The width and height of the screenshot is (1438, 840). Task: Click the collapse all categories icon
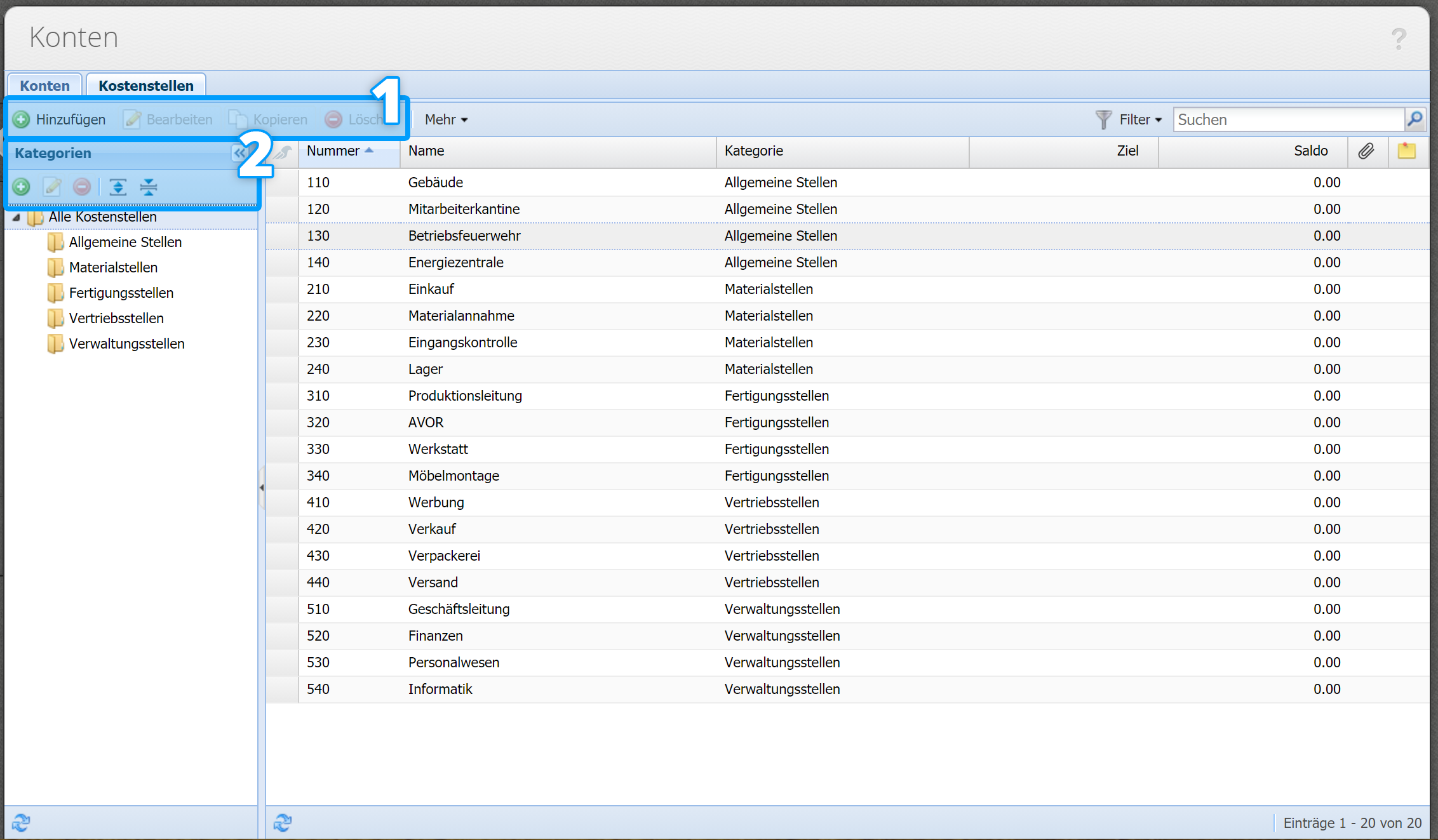(x=148, y=187)
